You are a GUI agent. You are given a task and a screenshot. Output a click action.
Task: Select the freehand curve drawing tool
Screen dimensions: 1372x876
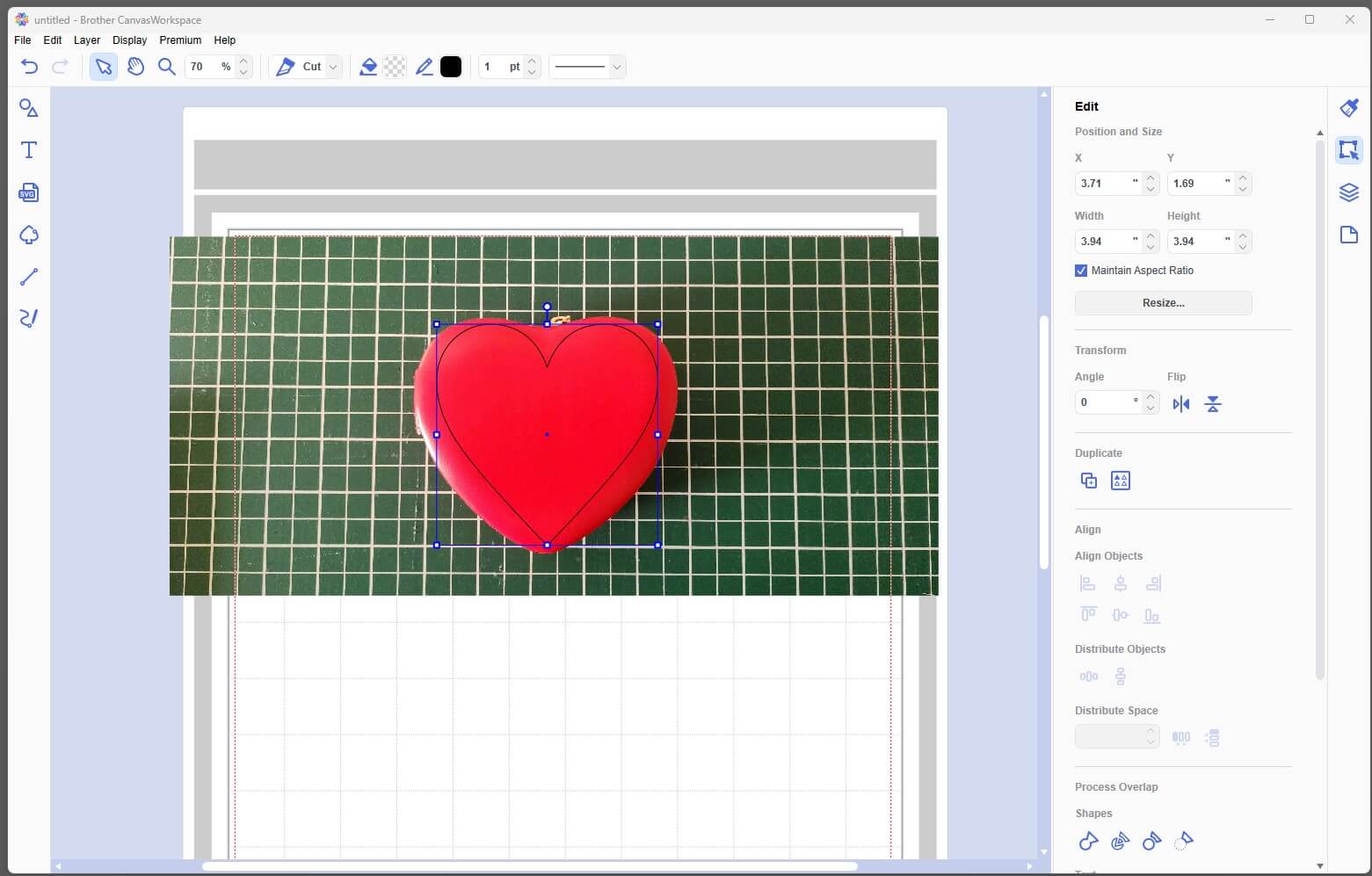click(29, 318)
